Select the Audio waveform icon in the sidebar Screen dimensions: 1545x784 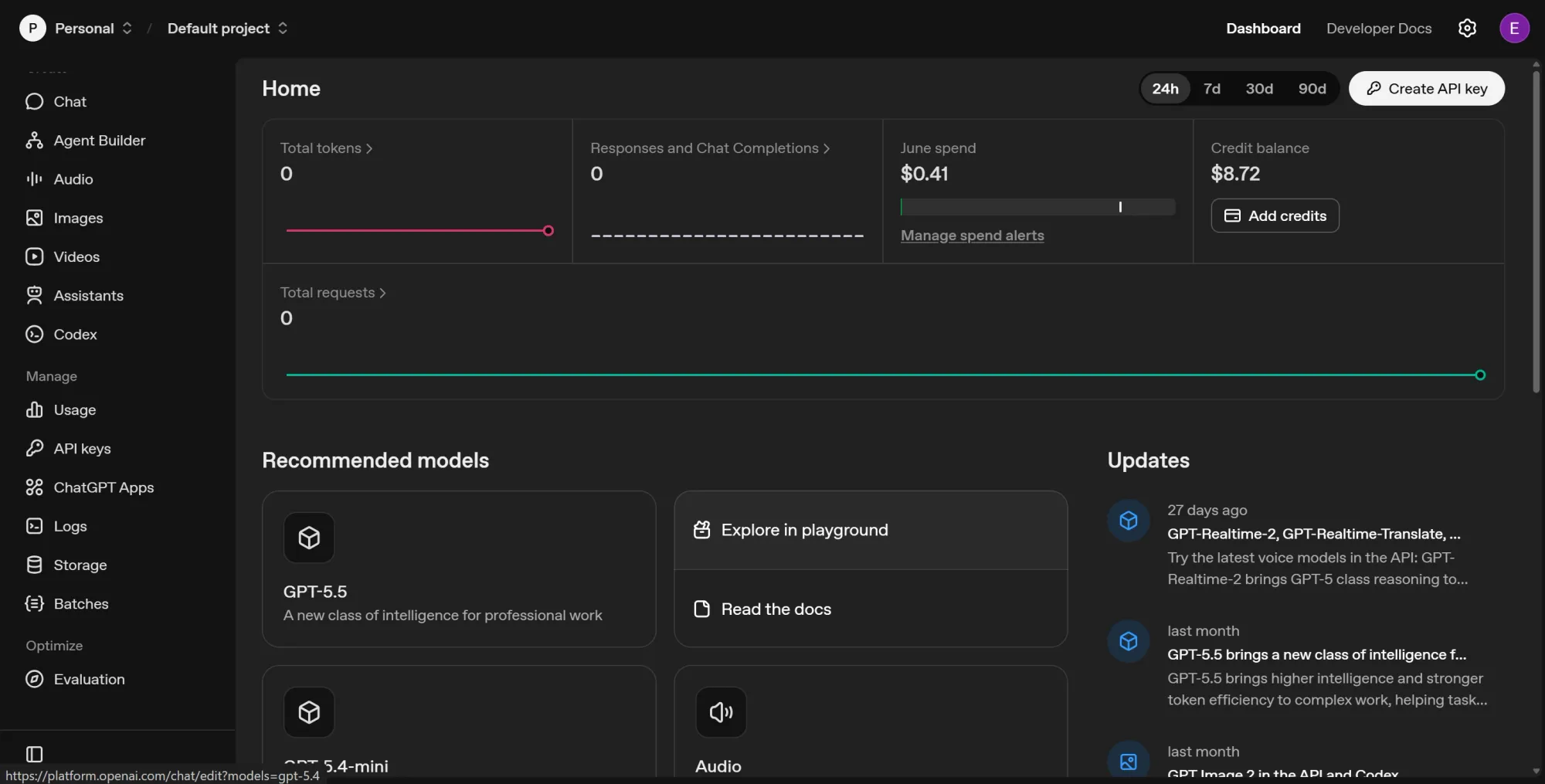click(x=34, y=179)
